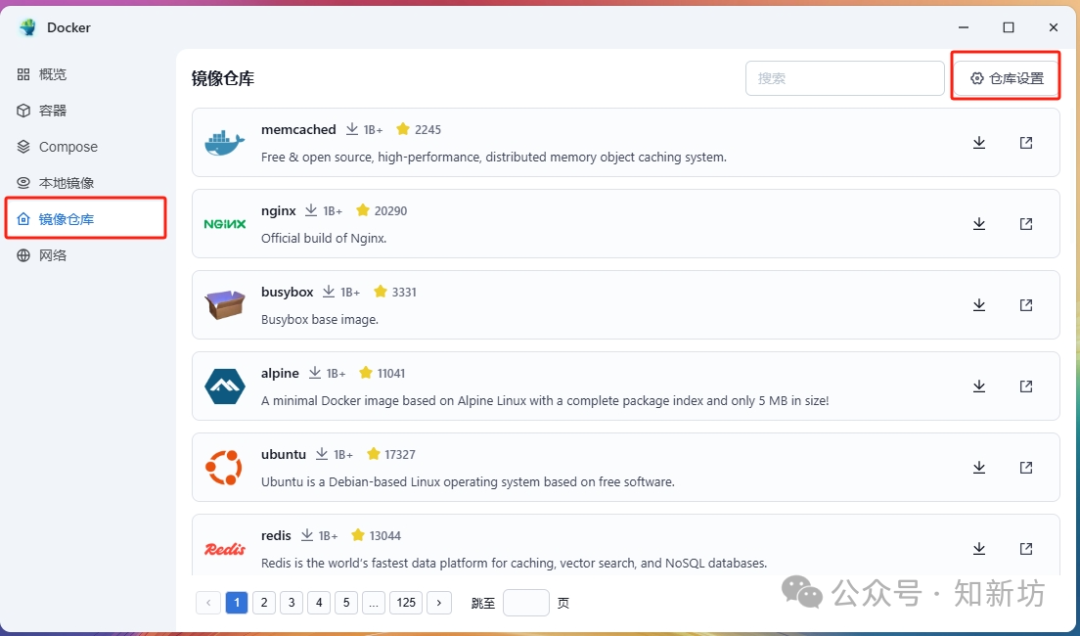Viewport: 1080px width, 636px height.
Task: Click the Redis logo thumbnail
Action: 225,549
